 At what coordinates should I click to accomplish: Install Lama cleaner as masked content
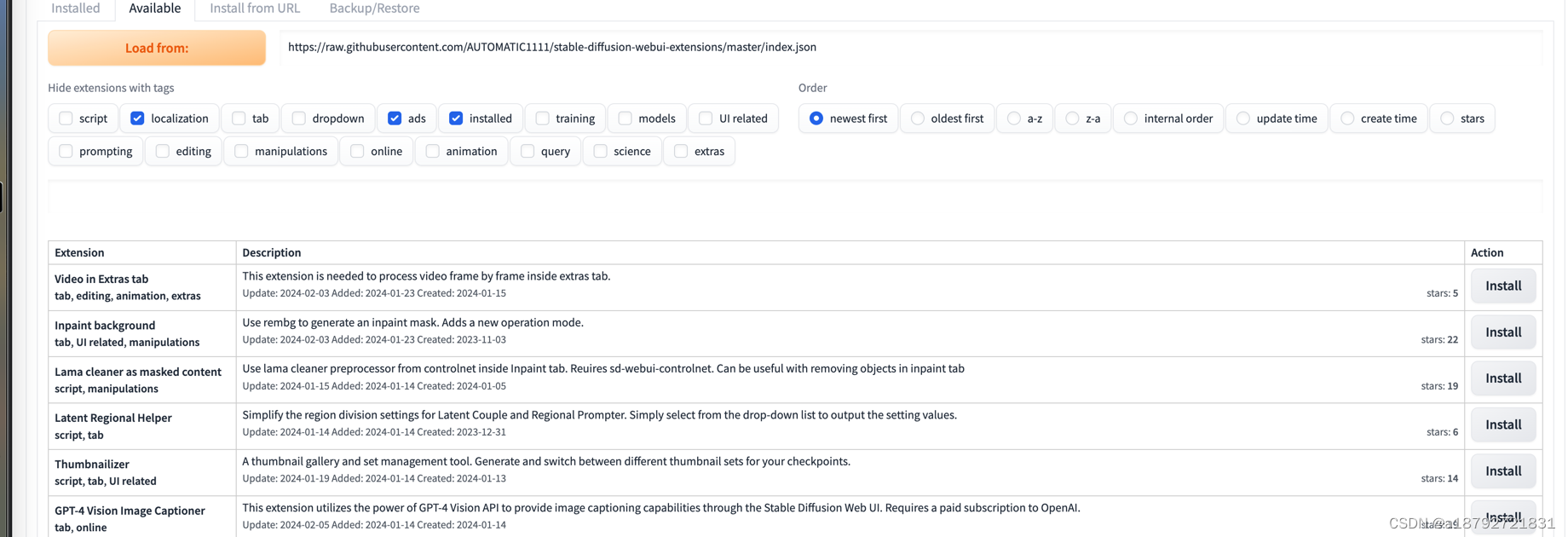pos(1503,378)
